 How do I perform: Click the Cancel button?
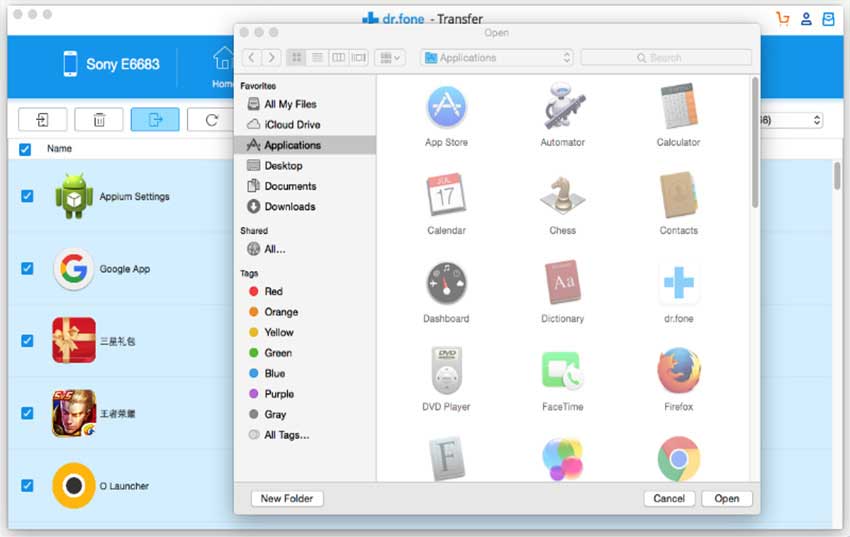point(669,499)
